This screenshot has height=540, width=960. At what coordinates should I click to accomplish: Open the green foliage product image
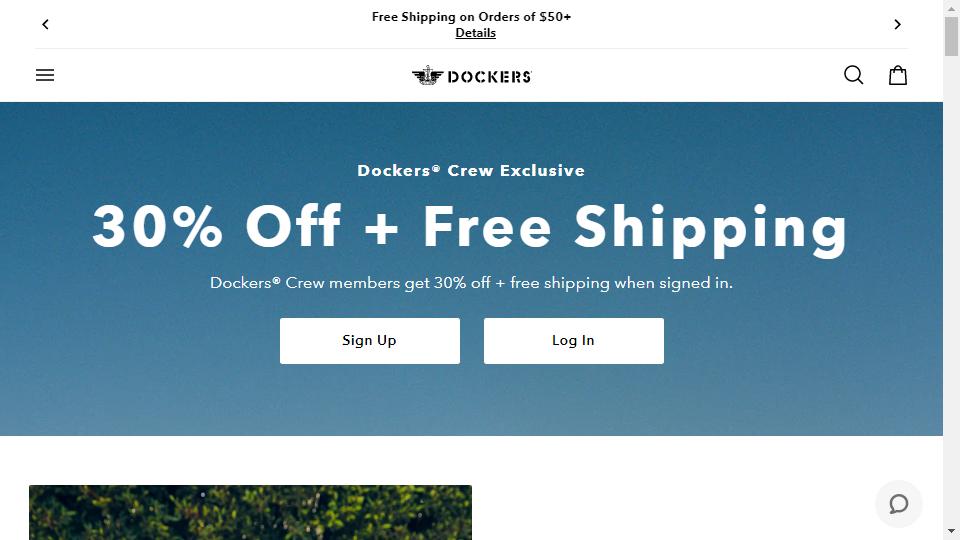click(x=250, y=512)
